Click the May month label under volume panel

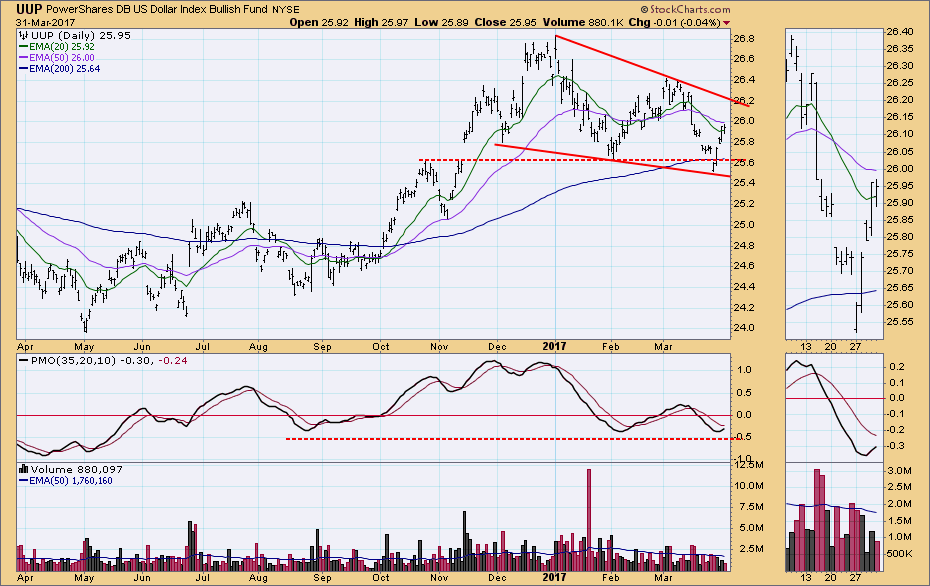point(84,578)
